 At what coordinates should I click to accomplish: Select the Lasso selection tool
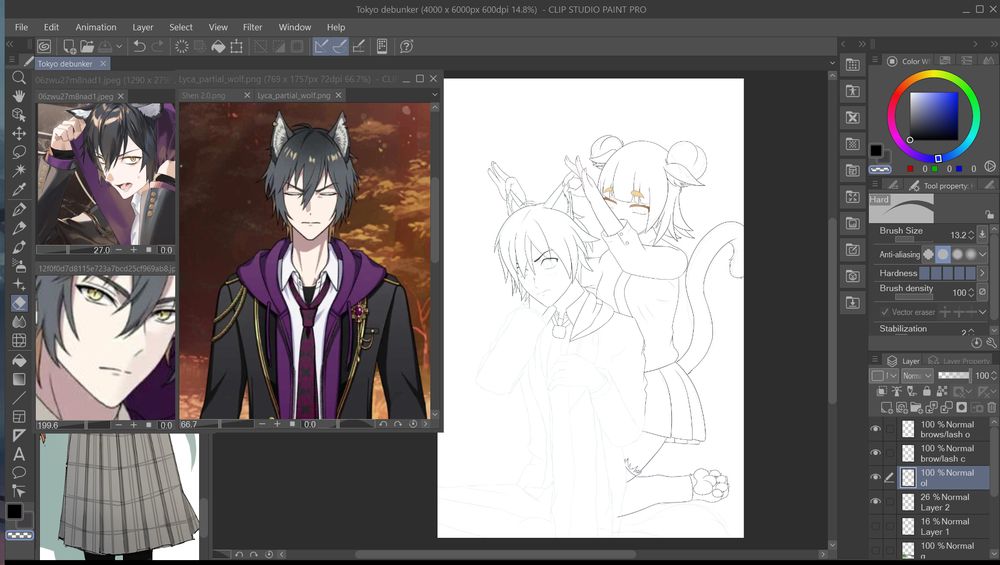click(19, 152)
